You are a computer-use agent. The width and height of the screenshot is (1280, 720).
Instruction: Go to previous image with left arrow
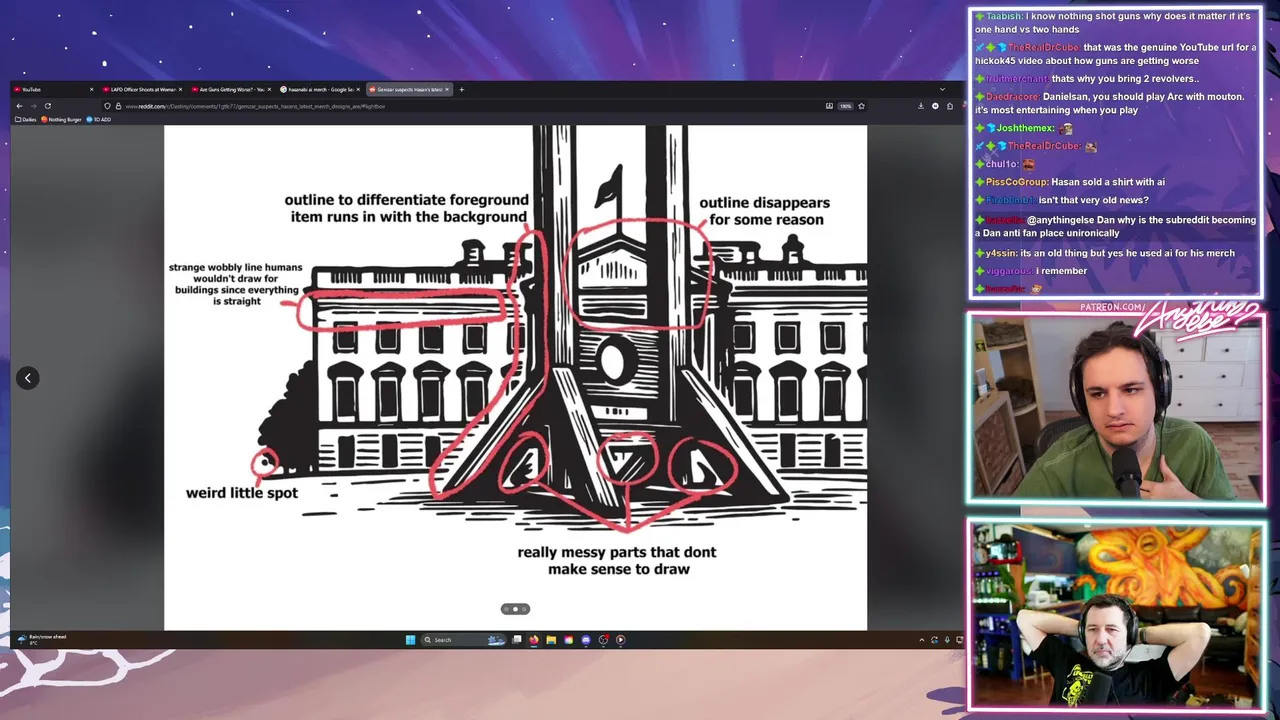coord(28,378)
